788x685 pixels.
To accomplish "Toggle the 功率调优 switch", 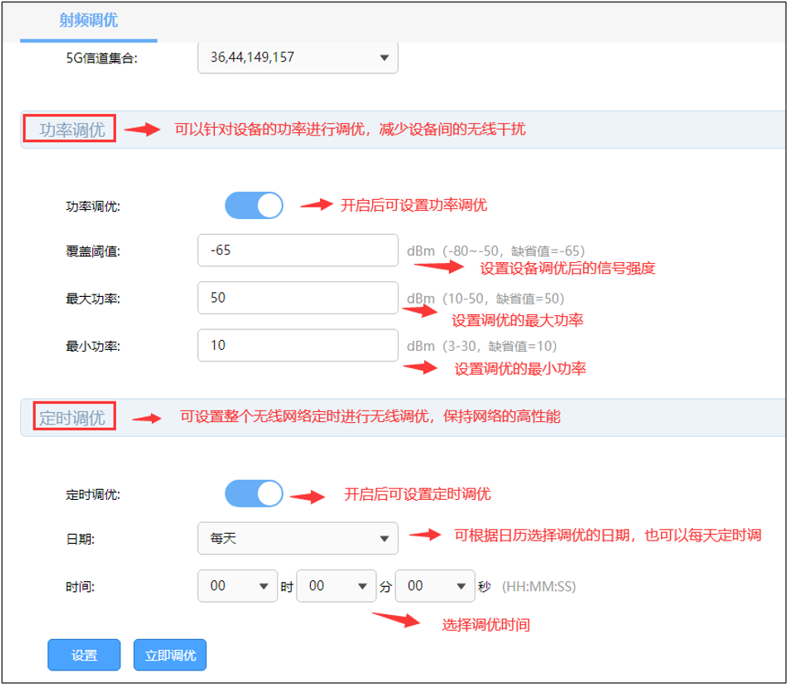I will tap(254, 206).
